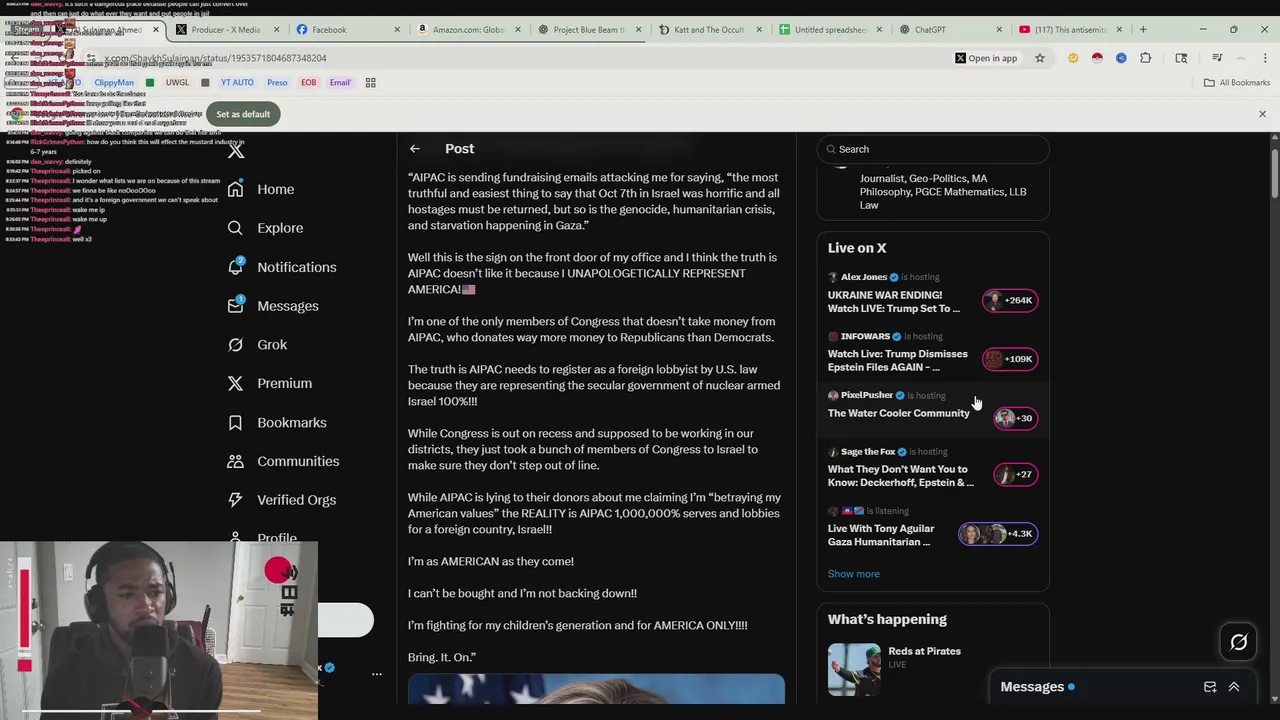Open the tab search icon in toolbar
Image resolution: width=1280 pixels, height=720 pixels.
pos(1181,58)
